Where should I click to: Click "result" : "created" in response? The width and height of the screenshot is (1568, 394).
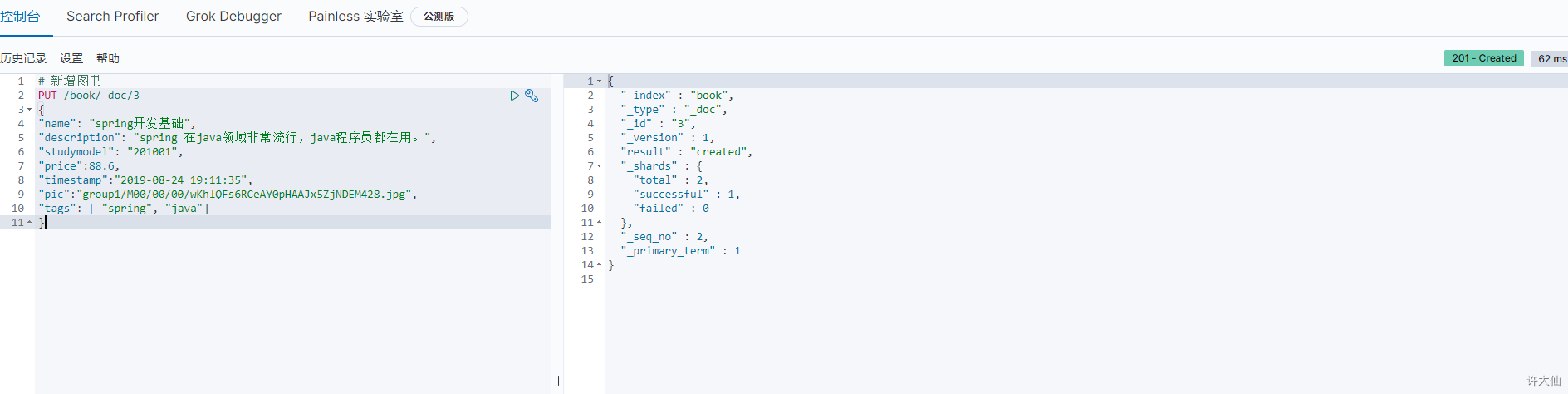click(686, 152)
